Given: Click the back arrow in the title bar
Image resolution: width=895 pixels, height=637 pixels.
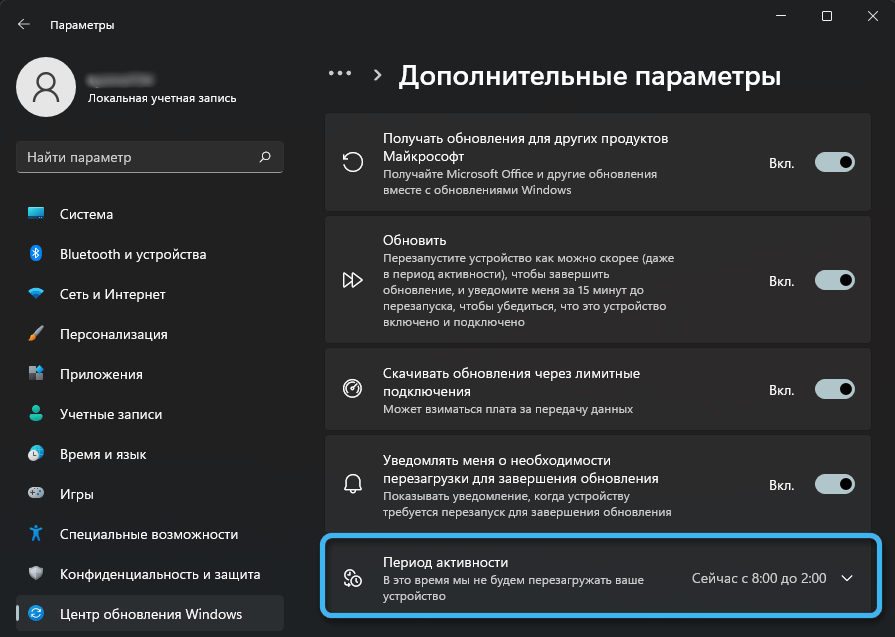Looking at the screenshot, I should 24,24.
